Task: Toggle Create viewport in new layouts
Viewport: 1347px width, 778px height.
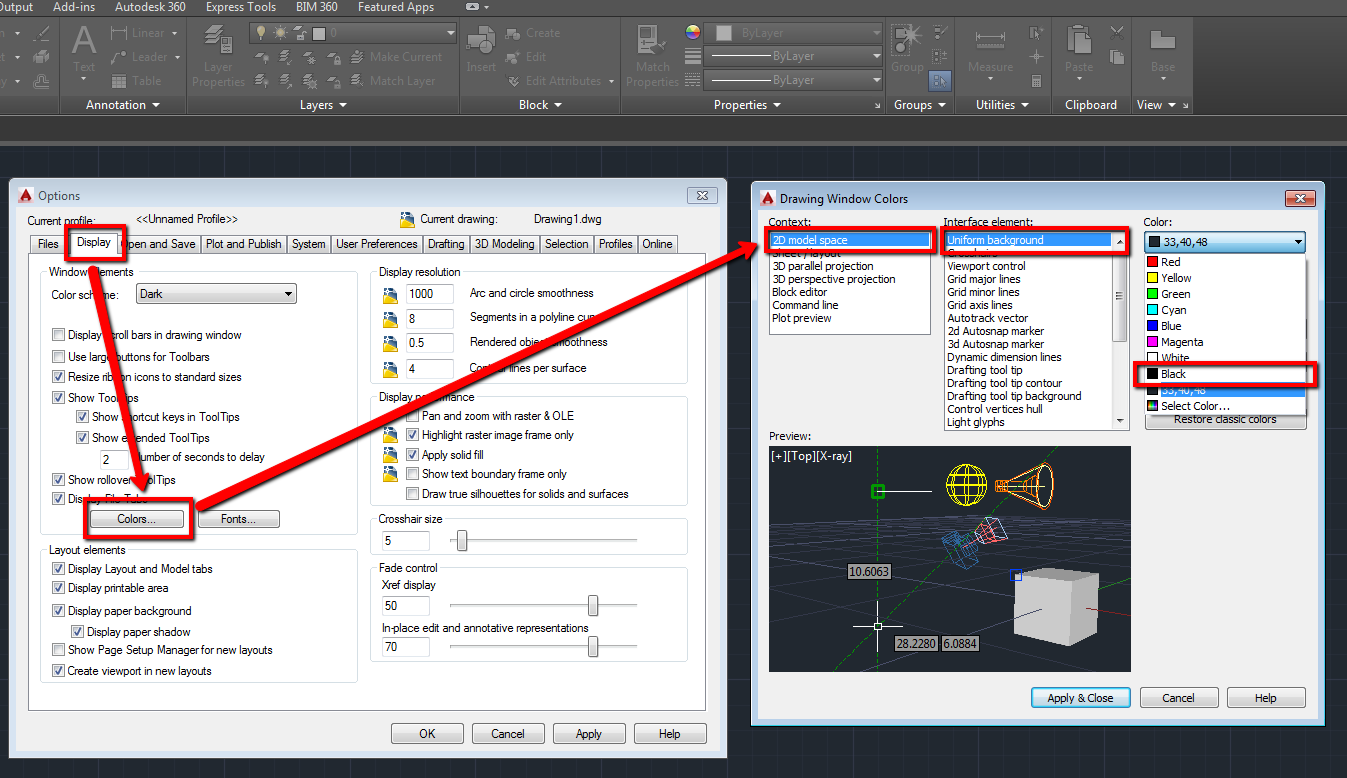Action: 59,671
